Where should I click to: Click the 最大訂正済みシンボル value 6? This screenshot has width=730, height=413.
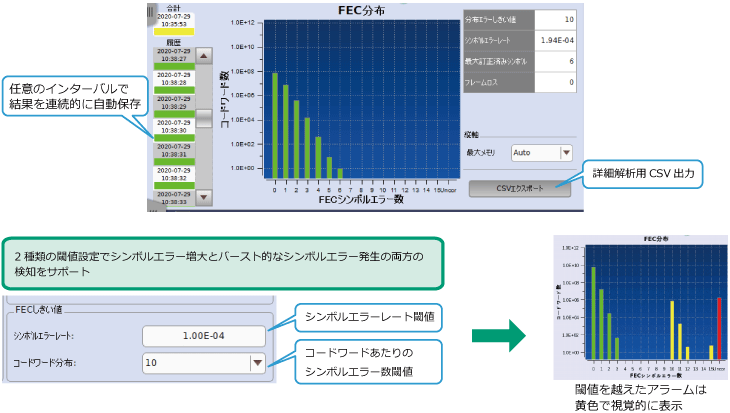click(555, 61)
